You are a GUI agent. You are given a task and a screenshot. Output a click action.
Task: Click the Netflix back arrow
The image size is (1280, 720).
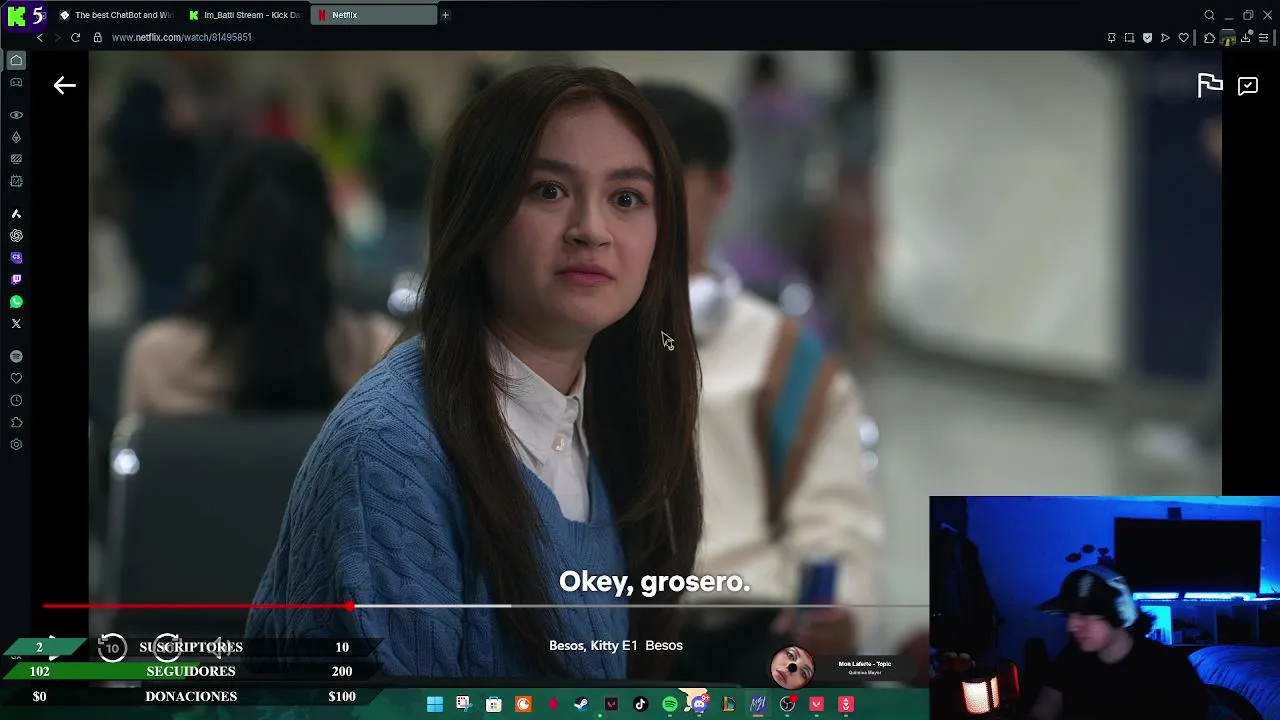click(65, 85)
